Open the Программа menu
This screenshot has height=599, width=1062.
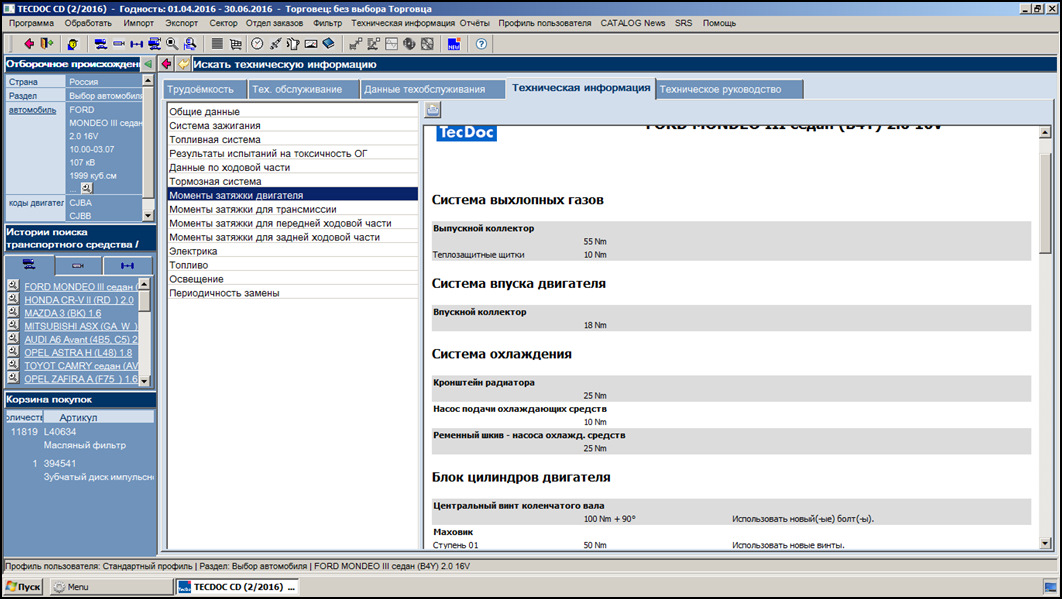[x=31, y=23]
